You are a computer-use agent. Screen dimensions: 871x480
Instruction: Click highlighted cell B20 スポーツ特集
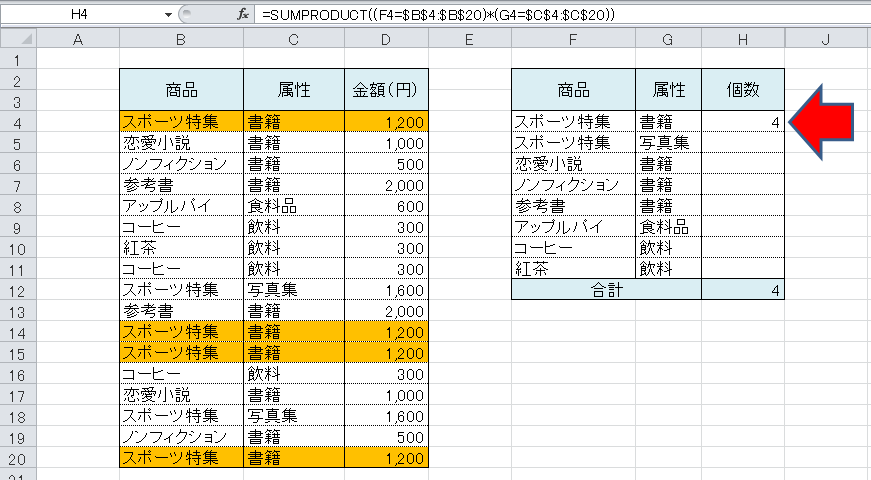pos(181,458)
